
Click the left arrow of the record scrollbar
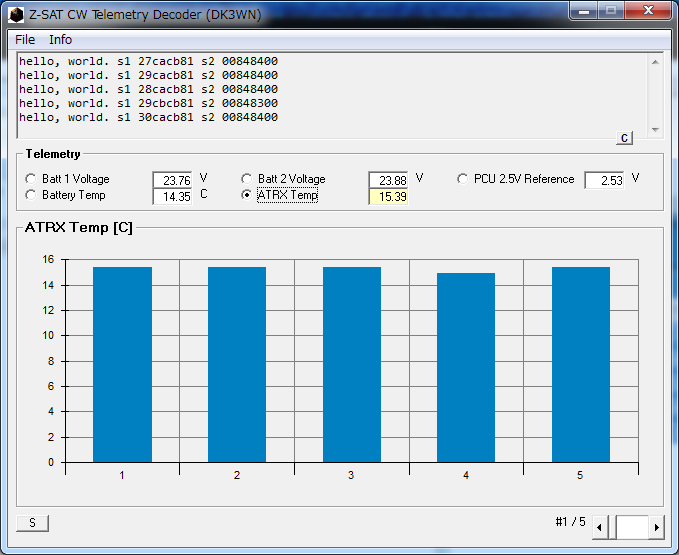tap(599, 527)
